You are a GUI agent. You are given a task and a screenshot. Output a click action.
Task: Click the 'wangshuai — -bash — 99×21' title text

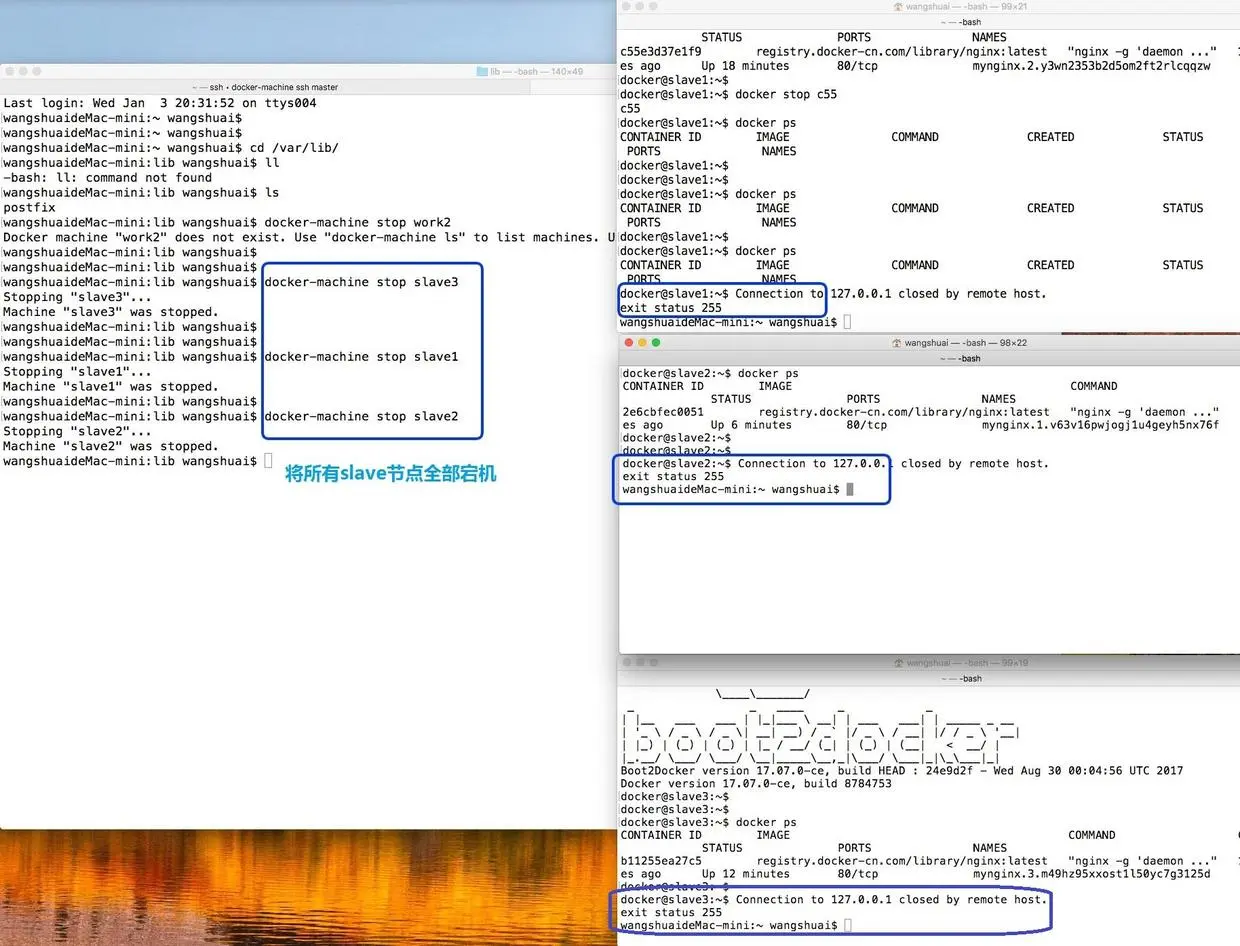pyautogui.click(x=967, y=7)
